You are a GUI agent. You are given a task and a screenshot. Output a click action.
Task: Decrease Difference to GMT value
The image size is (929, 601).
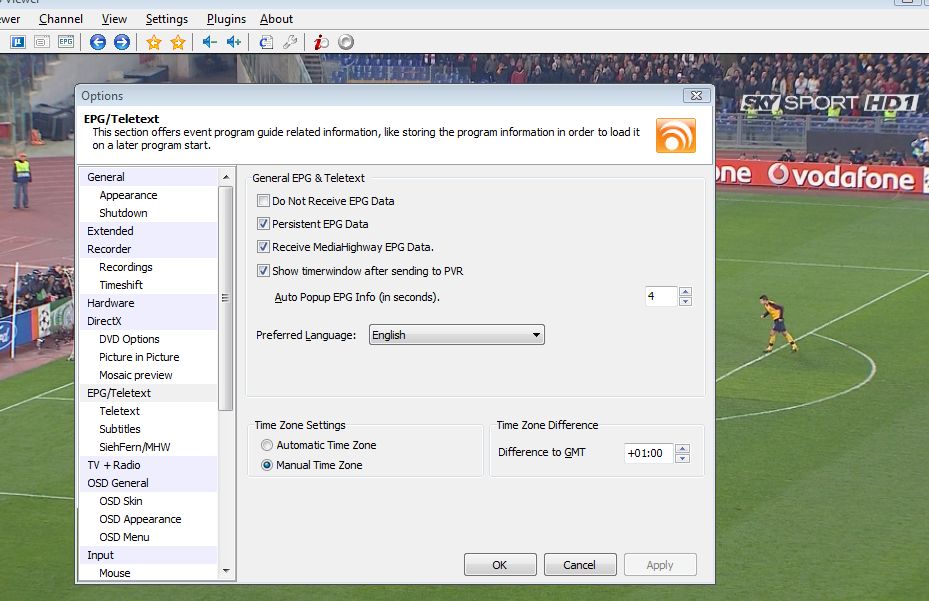click(x=682, y=458)
